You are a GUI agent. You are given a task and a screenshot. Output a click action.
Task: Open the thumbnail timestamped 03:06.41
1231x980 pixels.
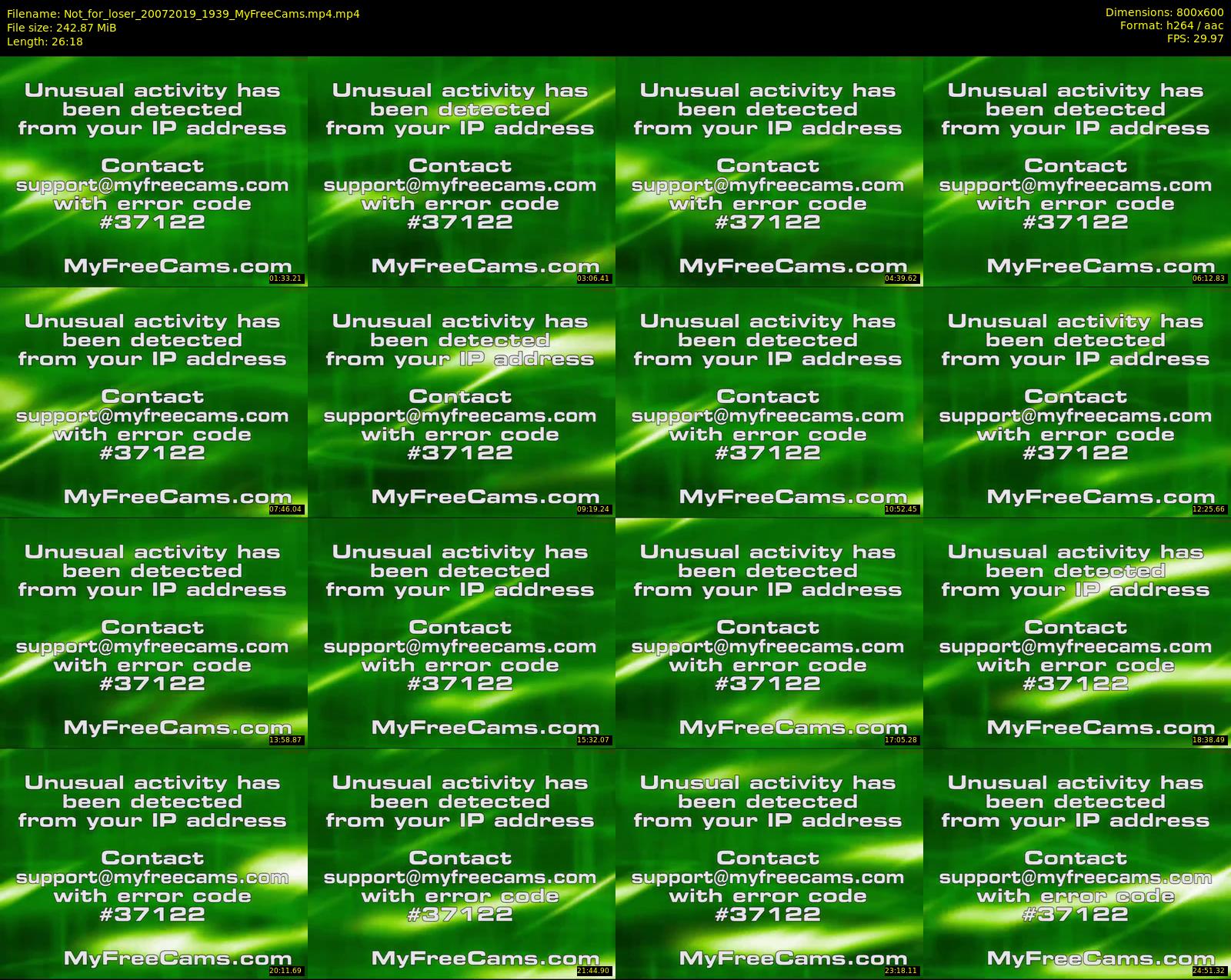(x=462, y=171)
